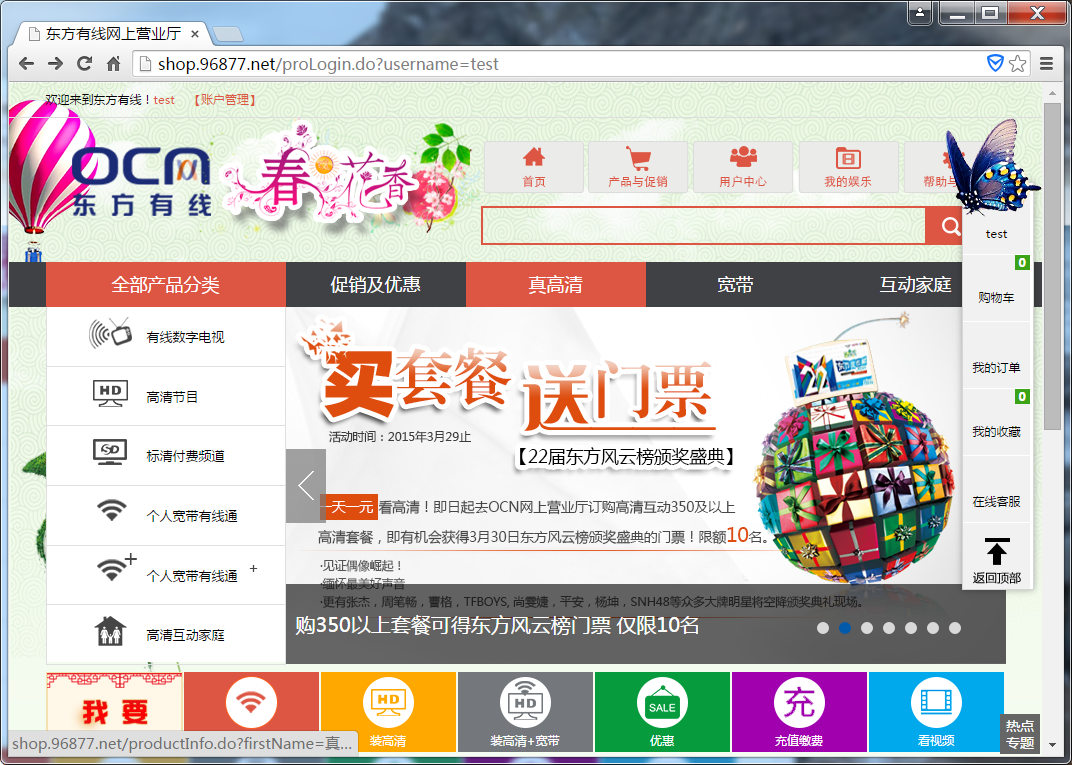
Task: Click the blue shield extension icon
Action: point(995,64)
